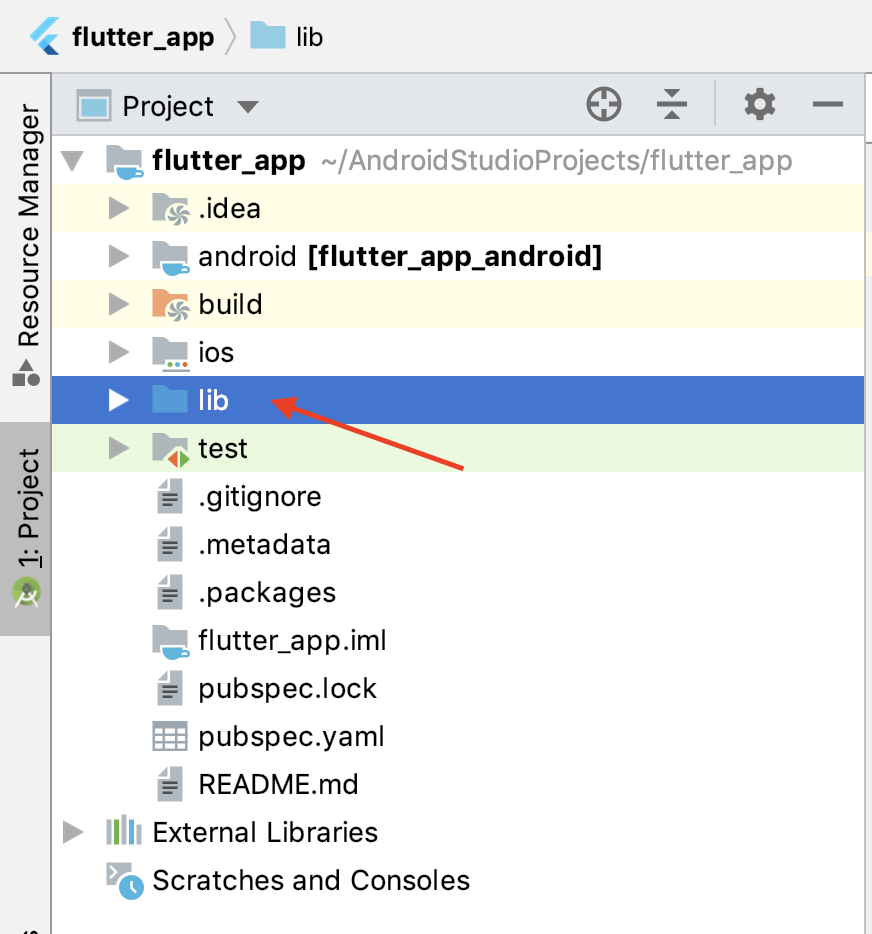
Task: Click the lib folder icon in breadcrumb
Action: [x=267, y=35]
